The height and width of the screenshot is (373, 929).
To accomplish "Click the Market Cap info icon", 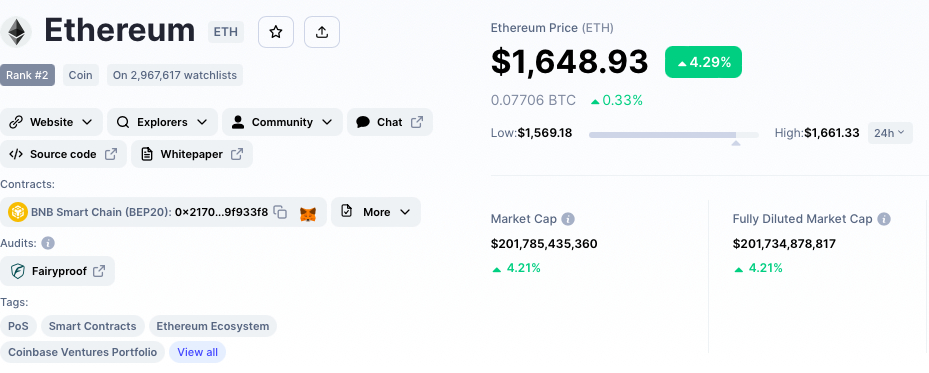I will click(x=568, y=219).
